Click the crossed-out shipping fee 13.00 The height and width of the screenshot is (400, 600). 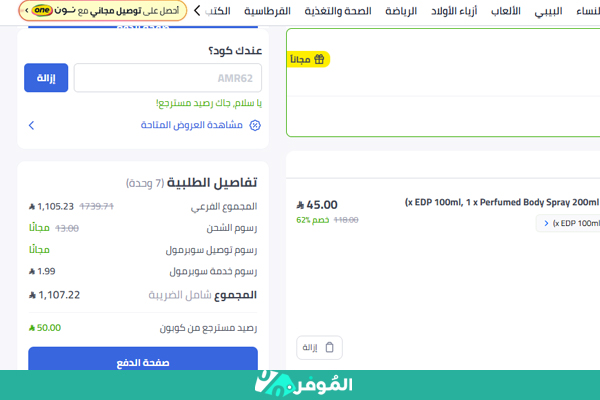point(67,229)
